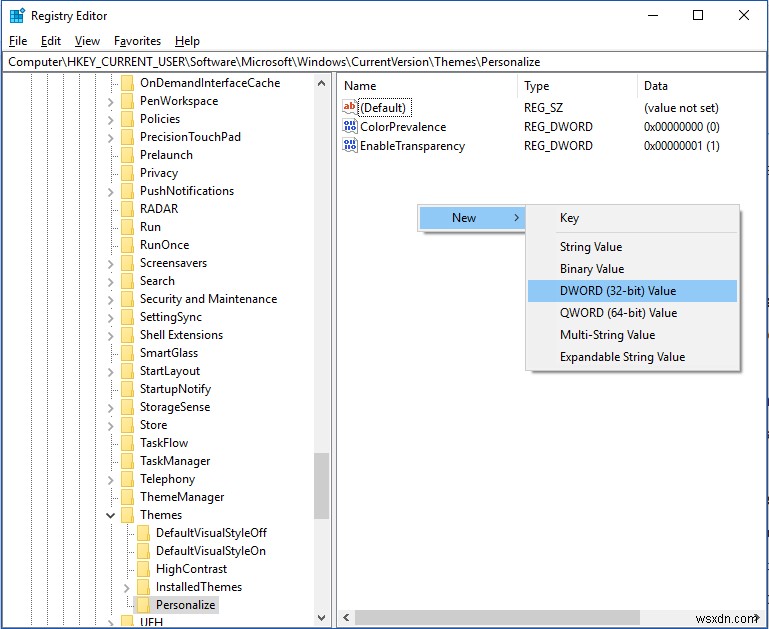Choose String Value from submenu
Image resolution: width=769 pixels, height=629 pixels.
(632, 247)
